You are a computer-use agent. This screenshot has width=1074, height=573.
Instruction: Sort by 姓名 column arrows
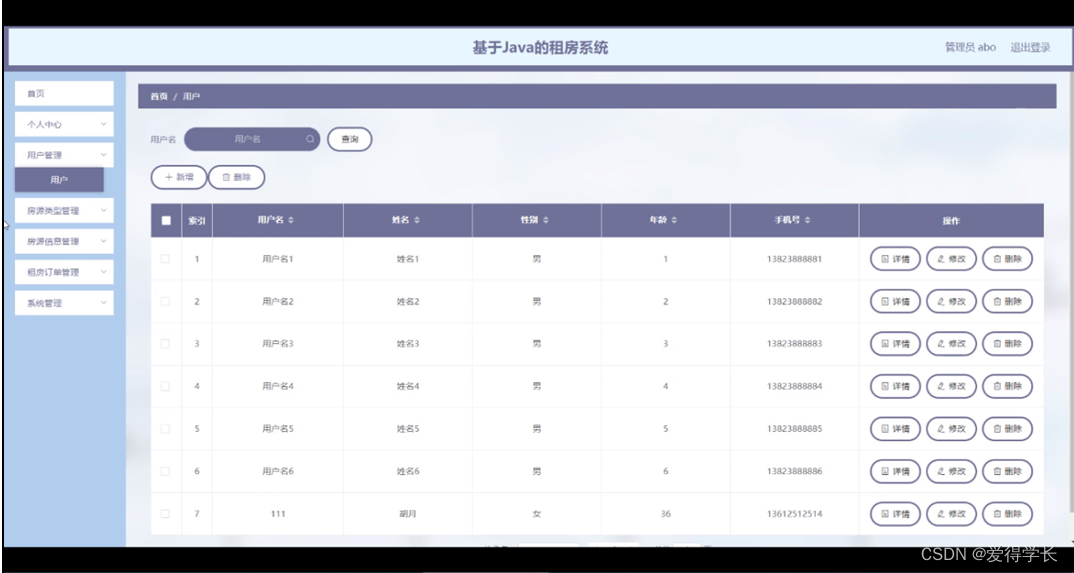click(417, 220)
